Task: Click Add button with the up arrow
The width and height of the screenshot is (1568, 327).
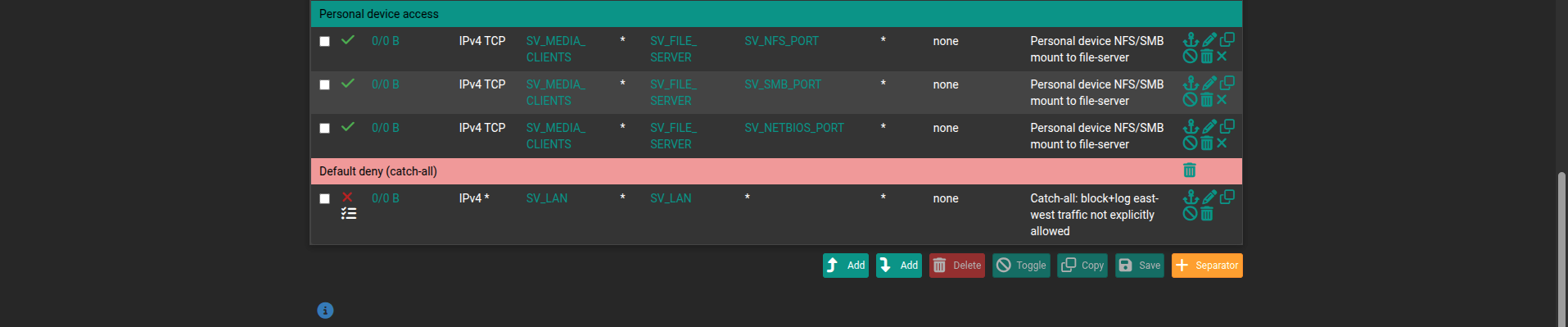Action: pos(846,266)
